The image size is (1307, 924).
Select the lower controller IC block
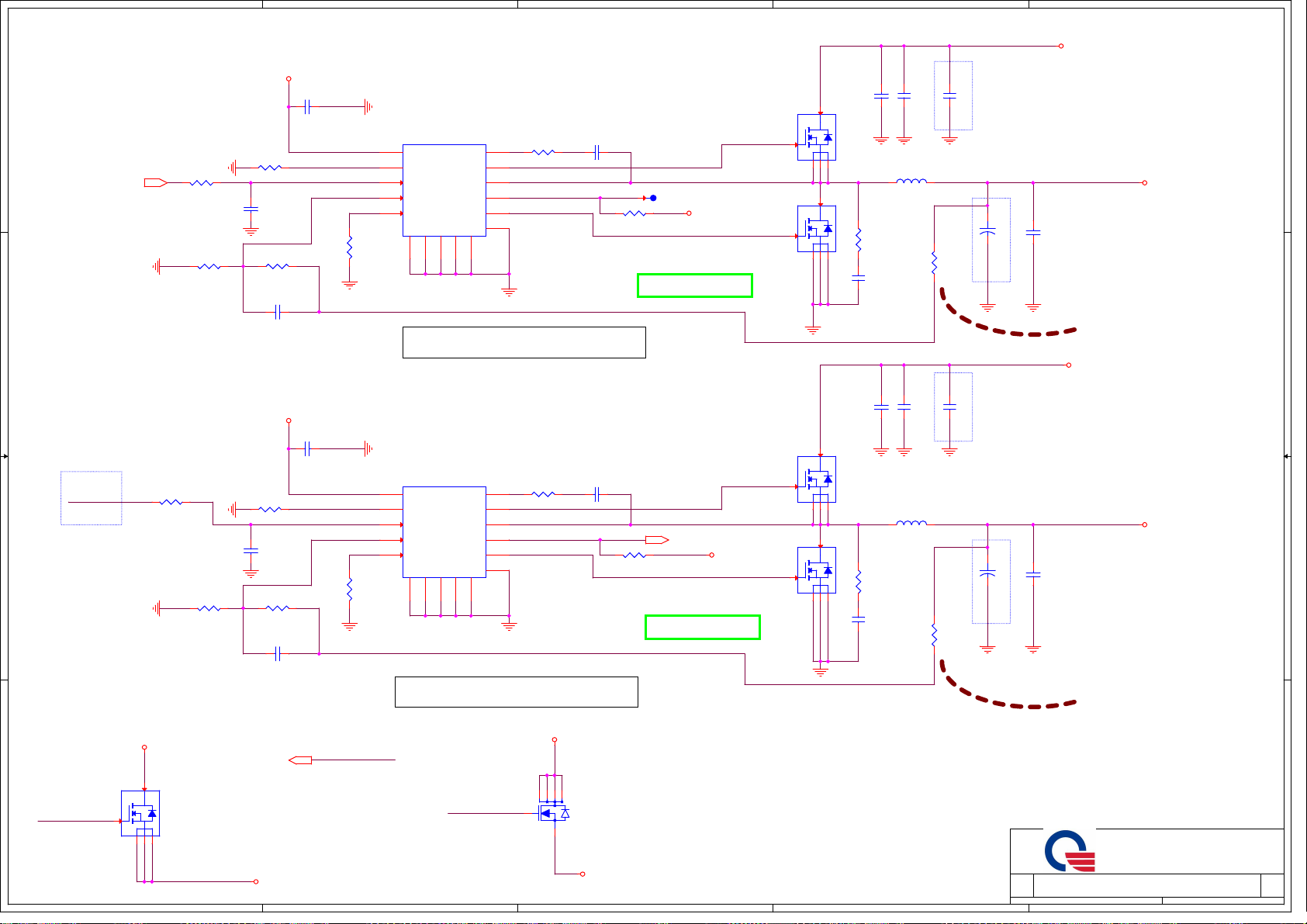click(444, 532)
